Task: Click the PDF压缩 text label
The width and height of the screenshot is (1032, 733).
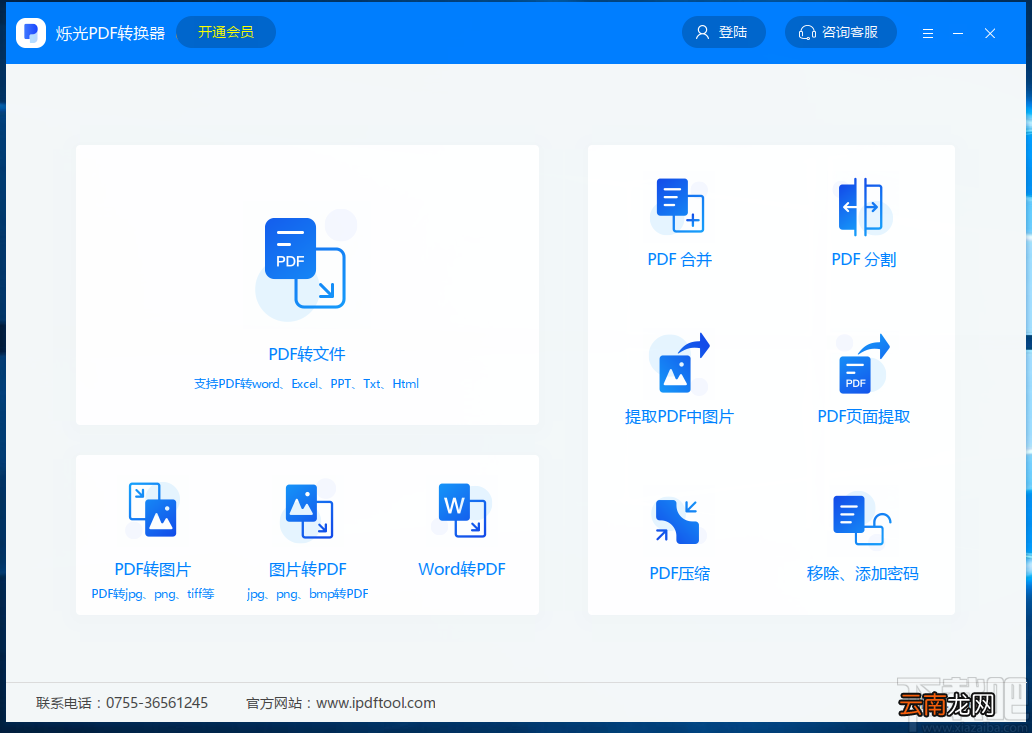Action: (x=680, y=573)
